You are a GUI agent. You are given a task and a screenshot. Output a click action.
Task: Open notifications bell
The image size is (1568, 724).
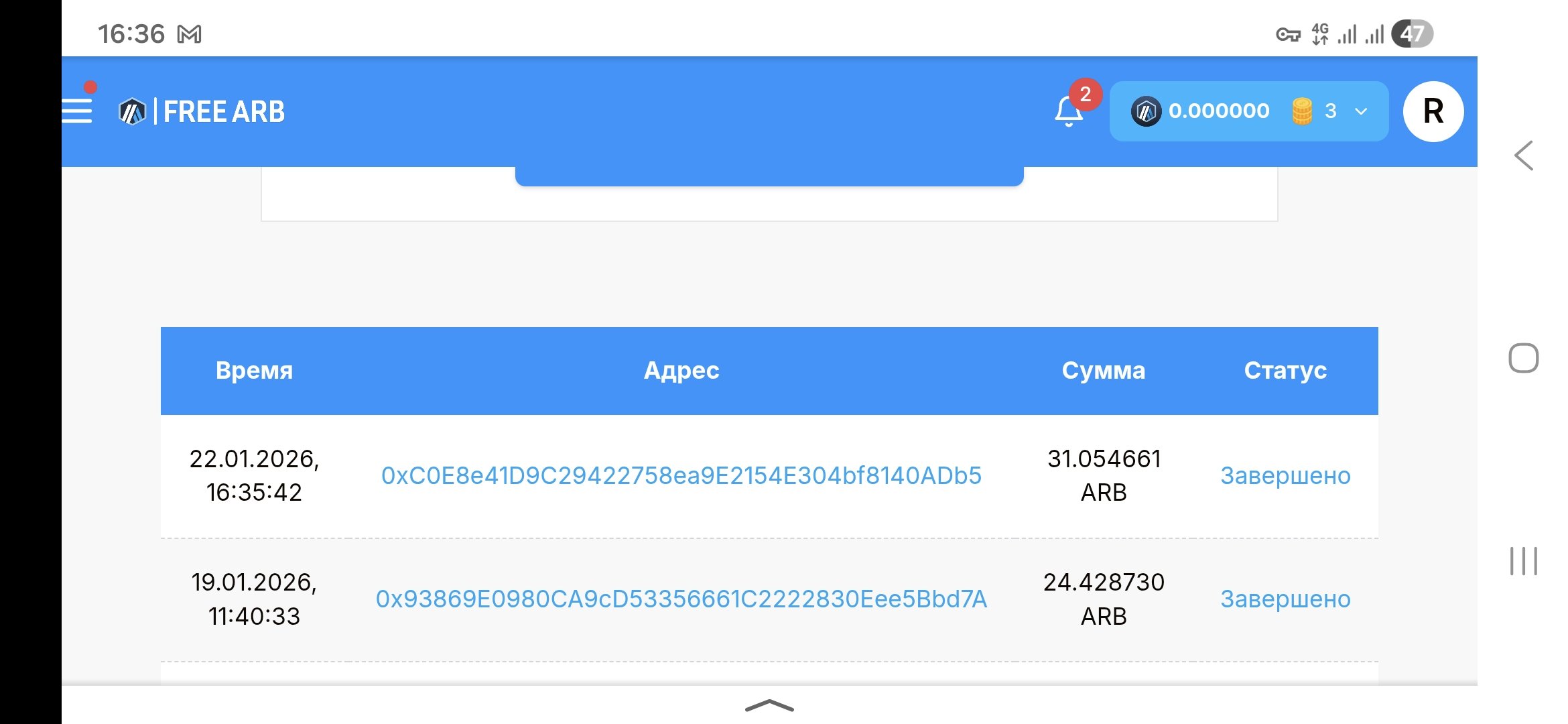(x=1068, y=111)
